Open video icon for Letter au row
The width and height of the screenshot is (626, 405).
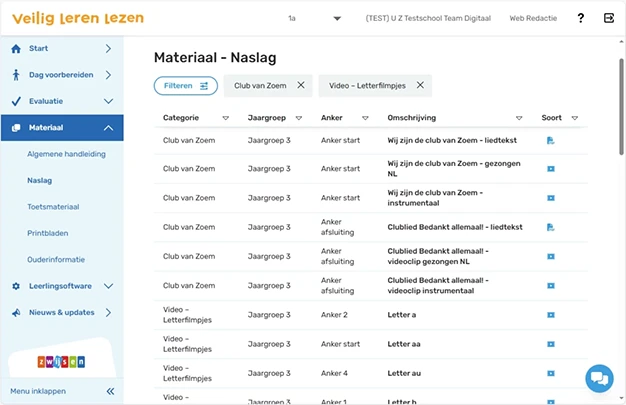pos(551,373)
